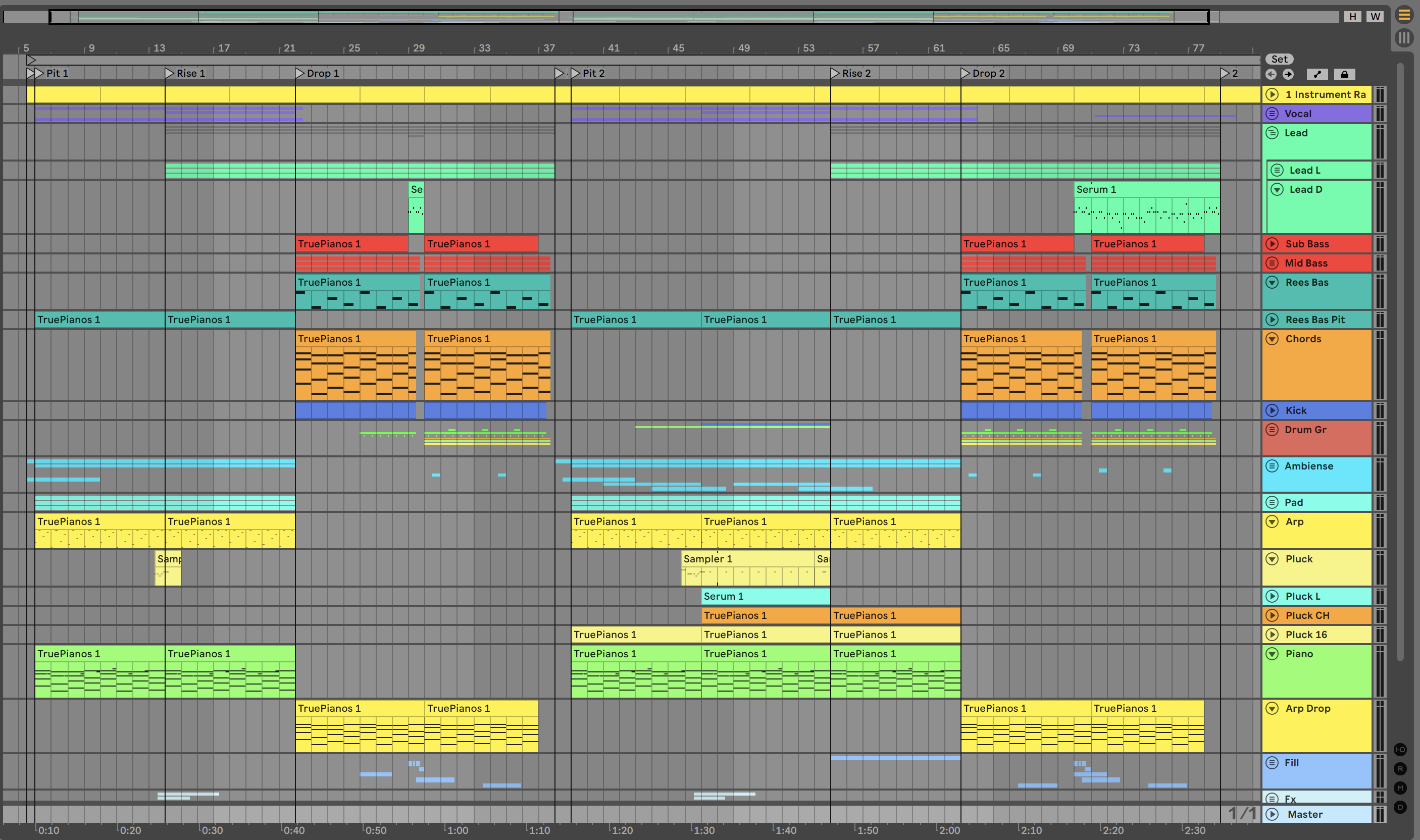
Task: Click the H optimize height button
Action: point(1353,17)
